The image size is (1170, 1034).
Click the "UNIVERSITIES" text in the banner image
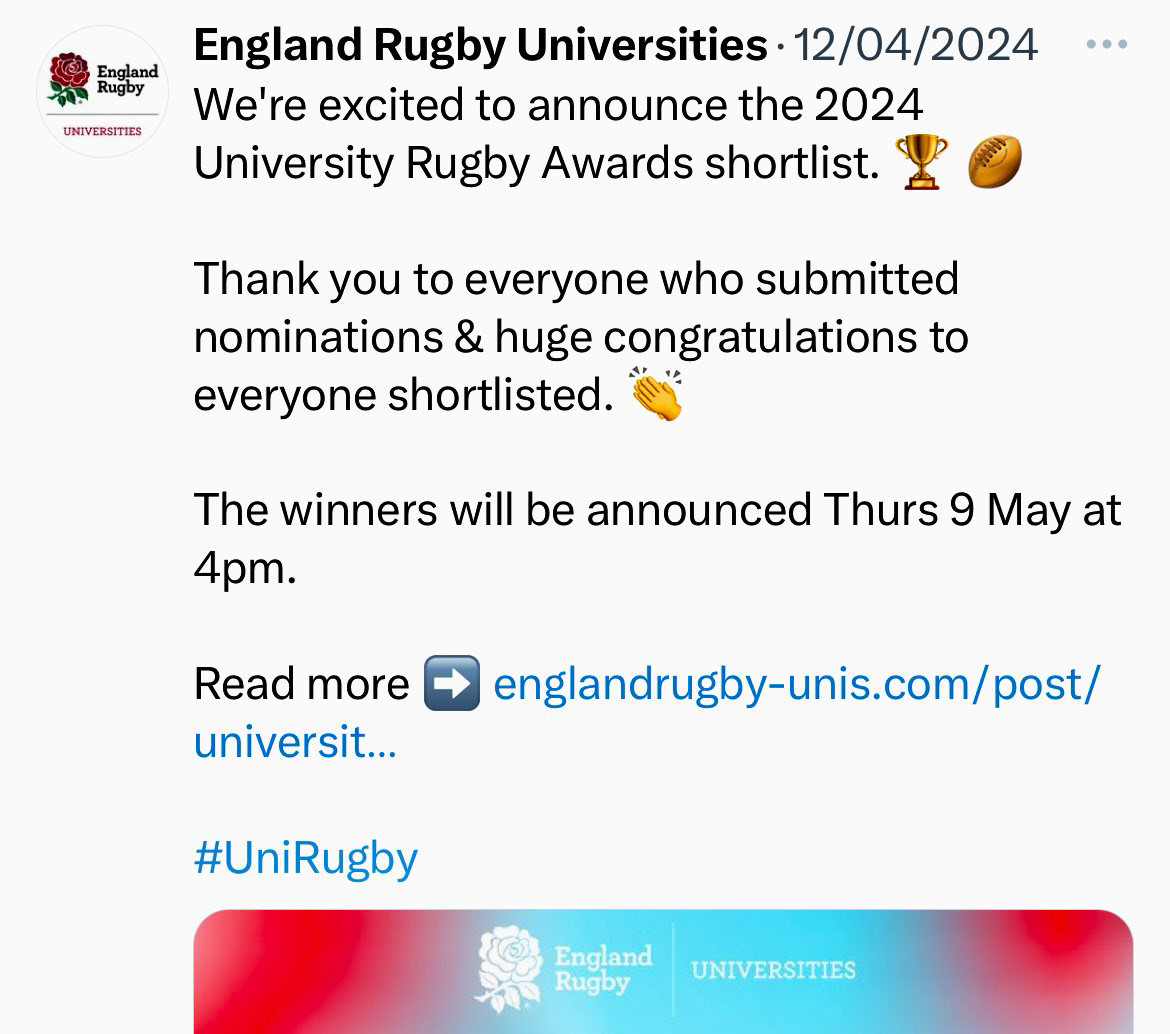tap(773, 970)
